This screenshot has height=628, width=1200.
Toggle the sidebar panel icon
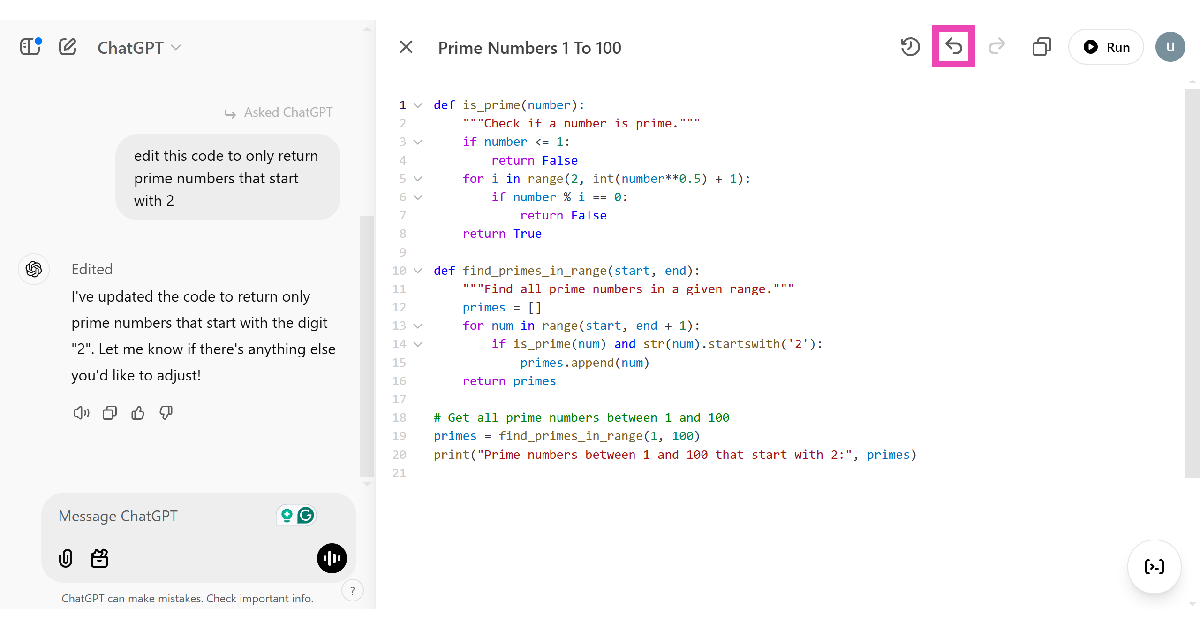[30, 46]
